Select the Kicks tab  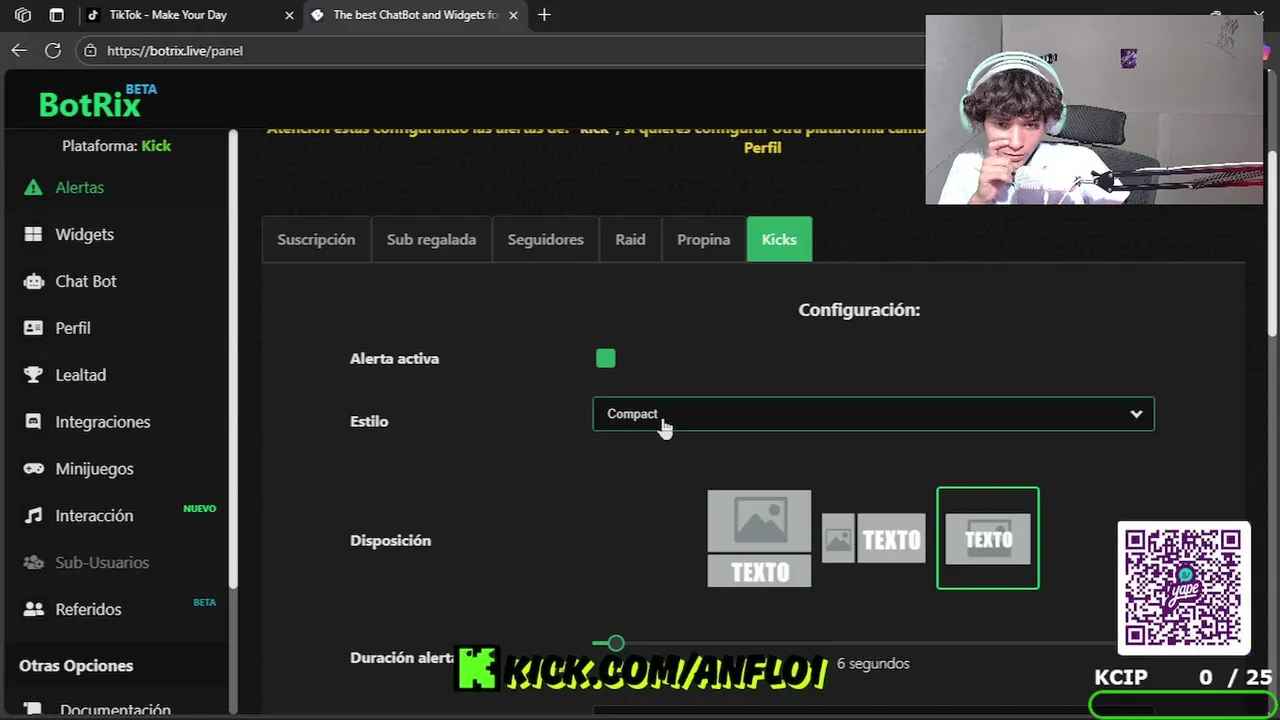779,239
